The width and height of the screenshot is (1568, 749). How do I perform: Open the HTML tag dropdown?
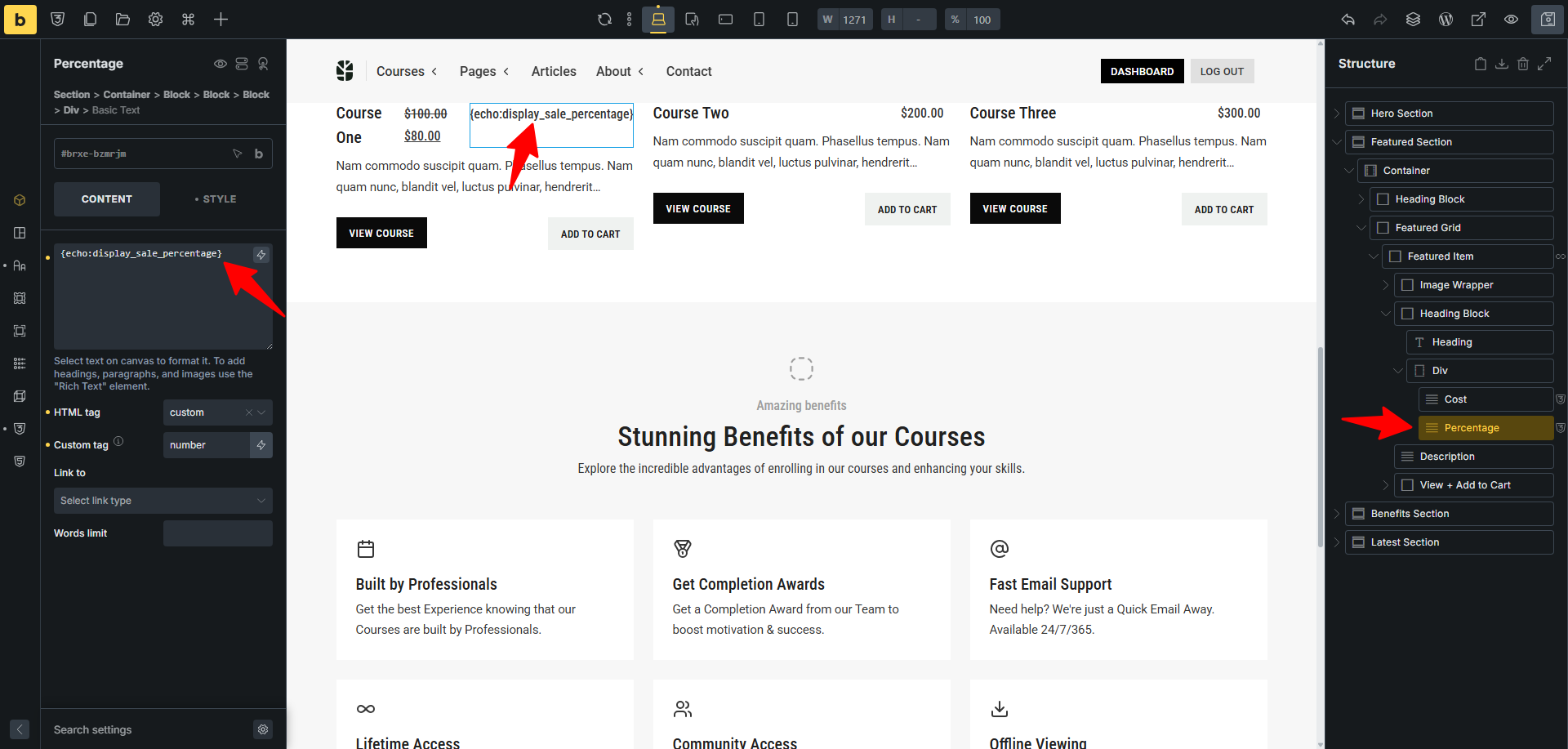pos(217,412)
